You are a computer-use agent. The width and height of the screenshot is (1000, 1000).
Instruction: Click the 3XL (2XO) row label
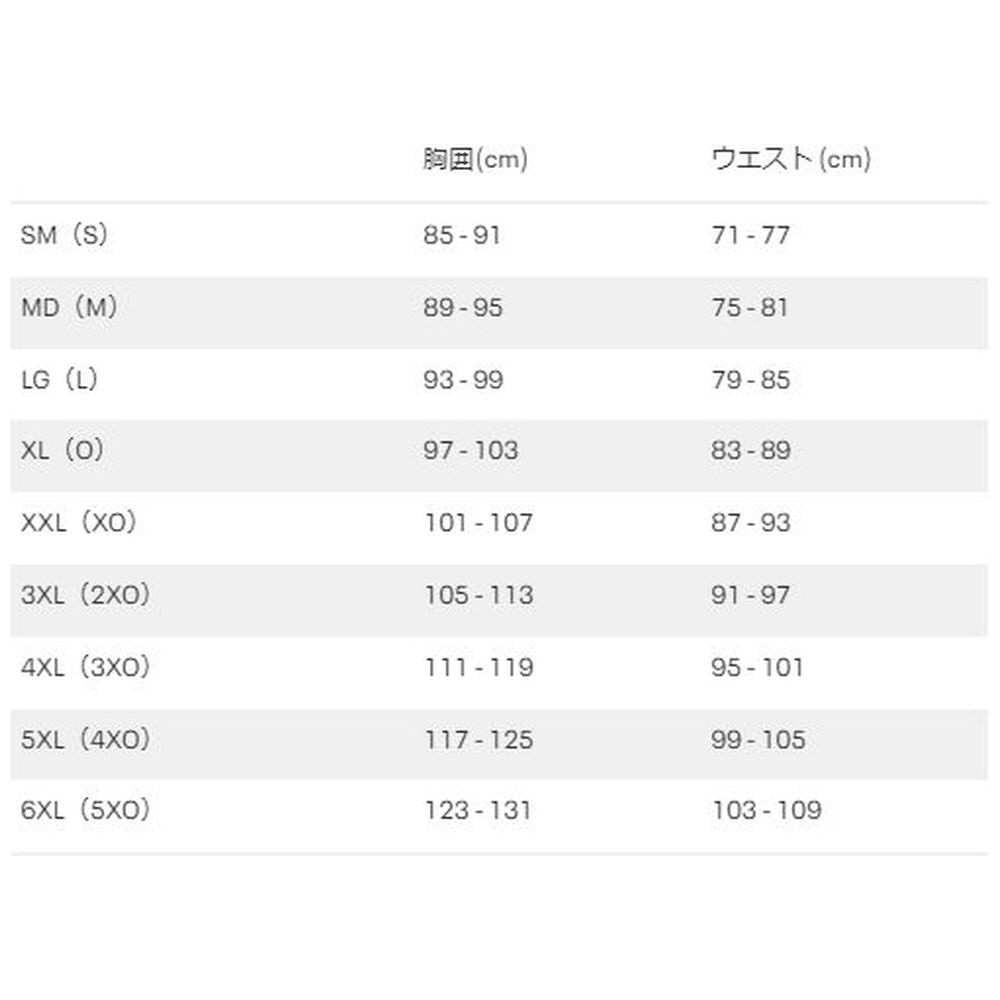point(85,595)
